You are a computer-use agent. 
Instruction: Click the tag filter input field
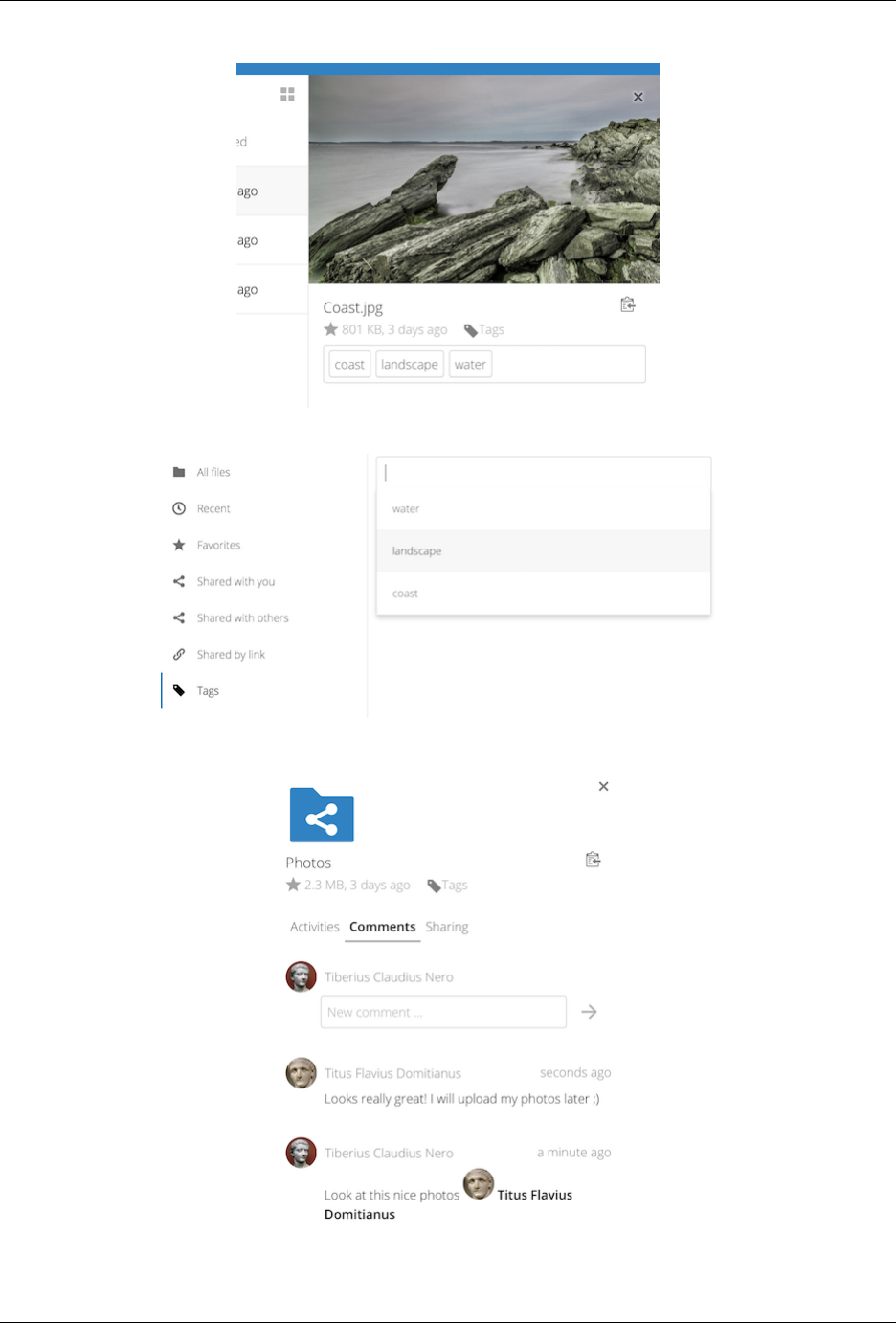coord(544,473)
